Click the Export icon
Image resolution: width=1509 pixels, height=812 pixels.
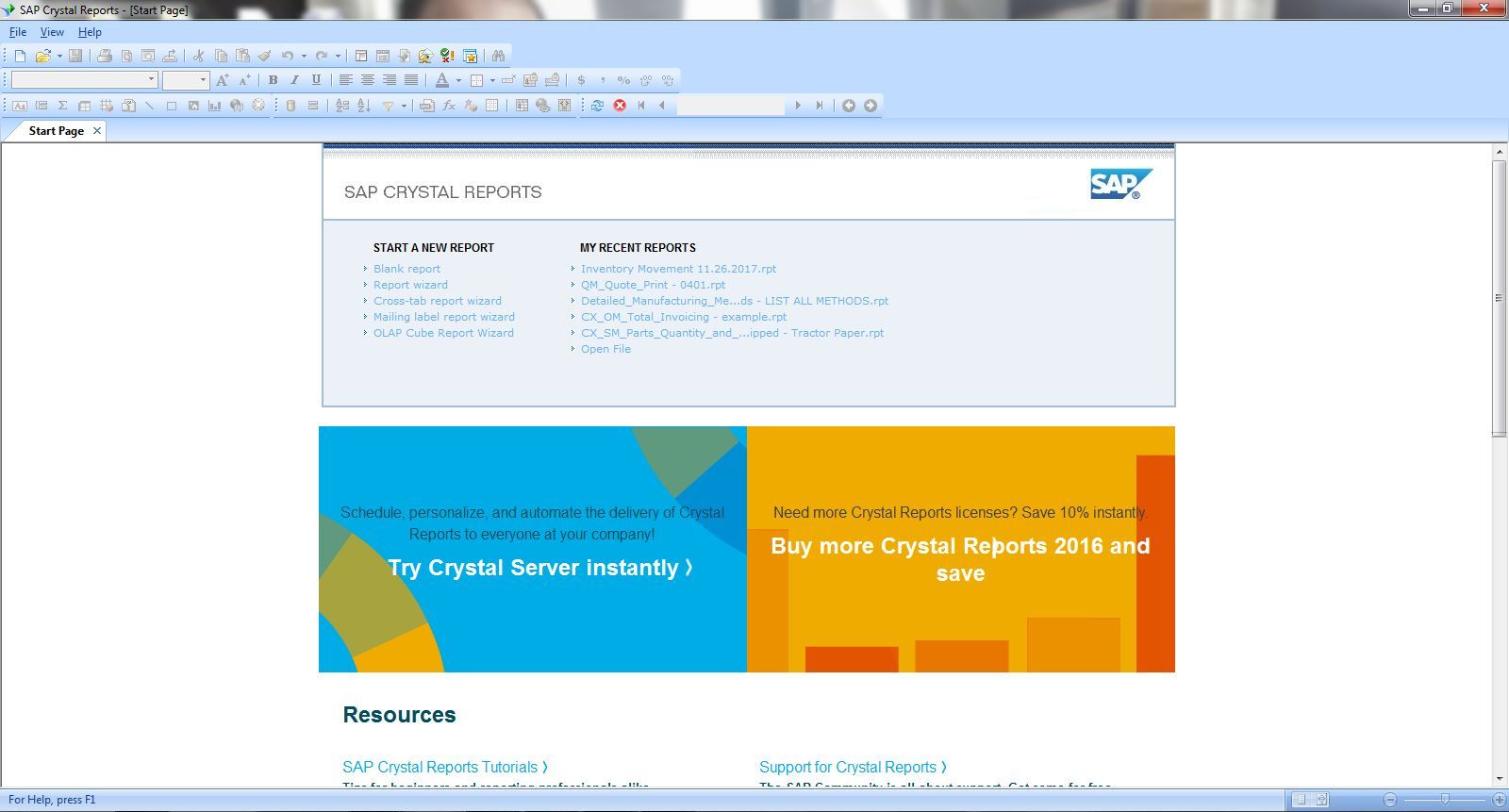tap(170, 56)
